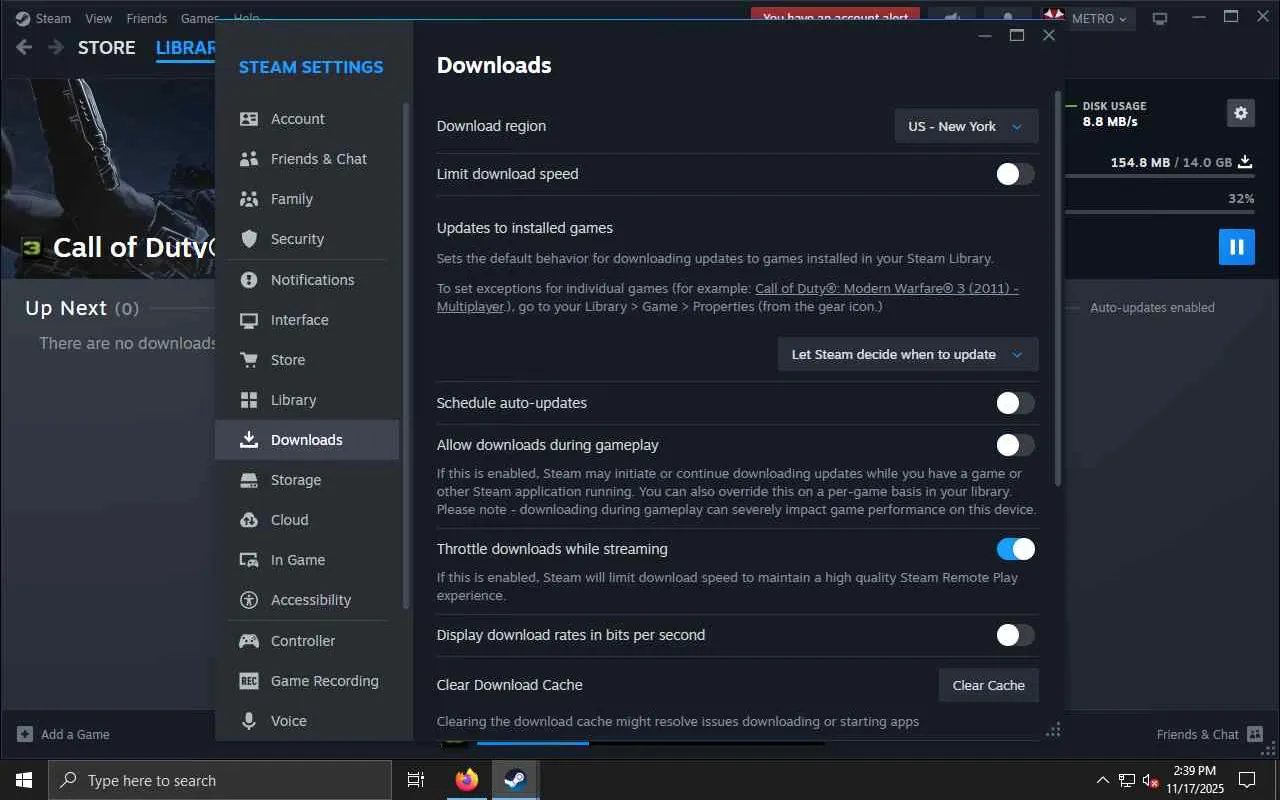1280x800 pixels.
Task: Click the back arrow in Steam navigation
Action: tap(25, 47)
